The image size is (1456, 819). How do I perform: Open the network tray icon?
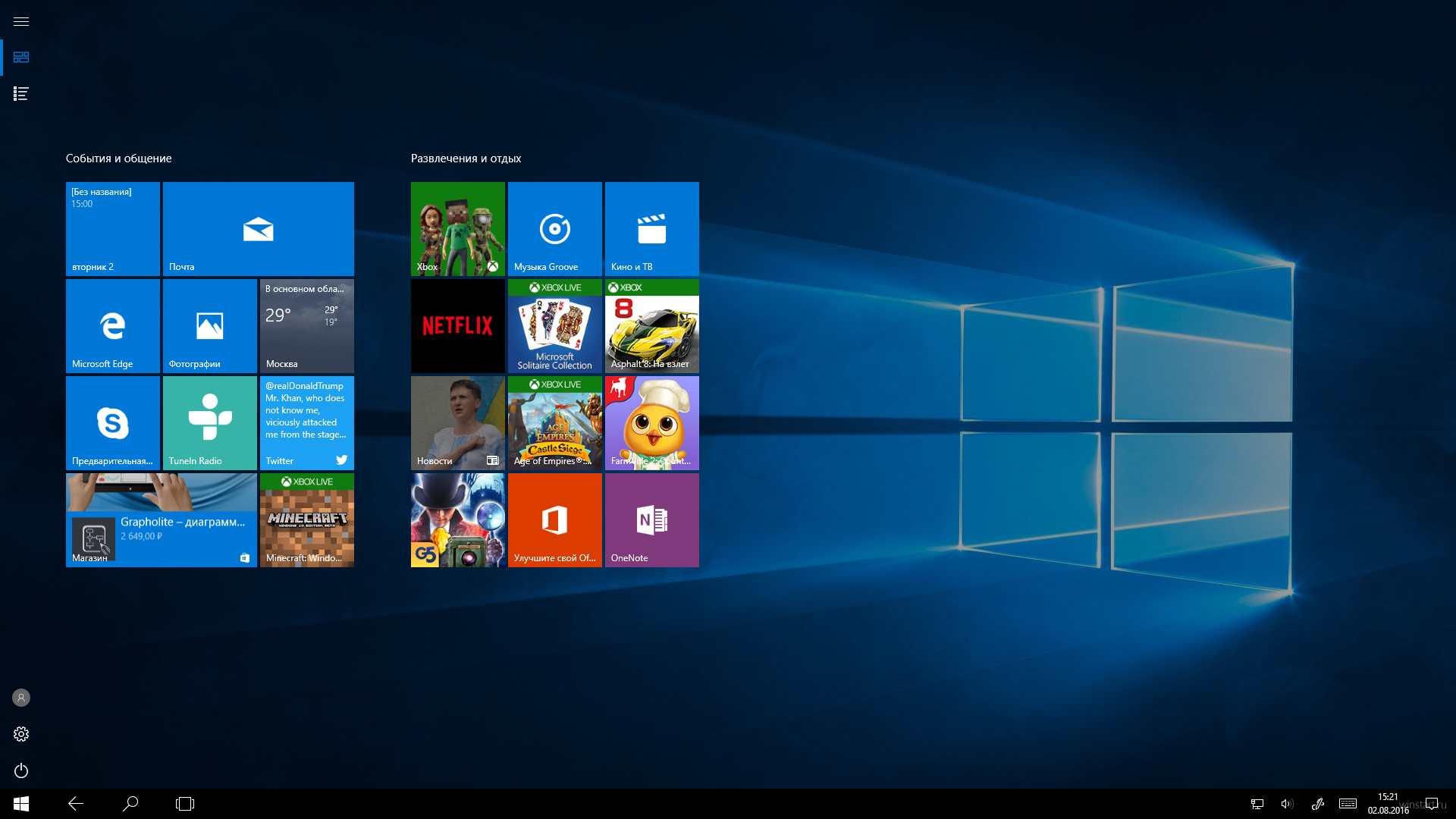1257,804
